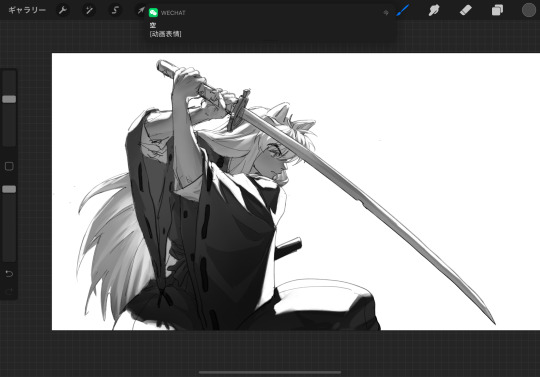Tap the brush size slider handle
540x377 pixels.
(9, 99)
